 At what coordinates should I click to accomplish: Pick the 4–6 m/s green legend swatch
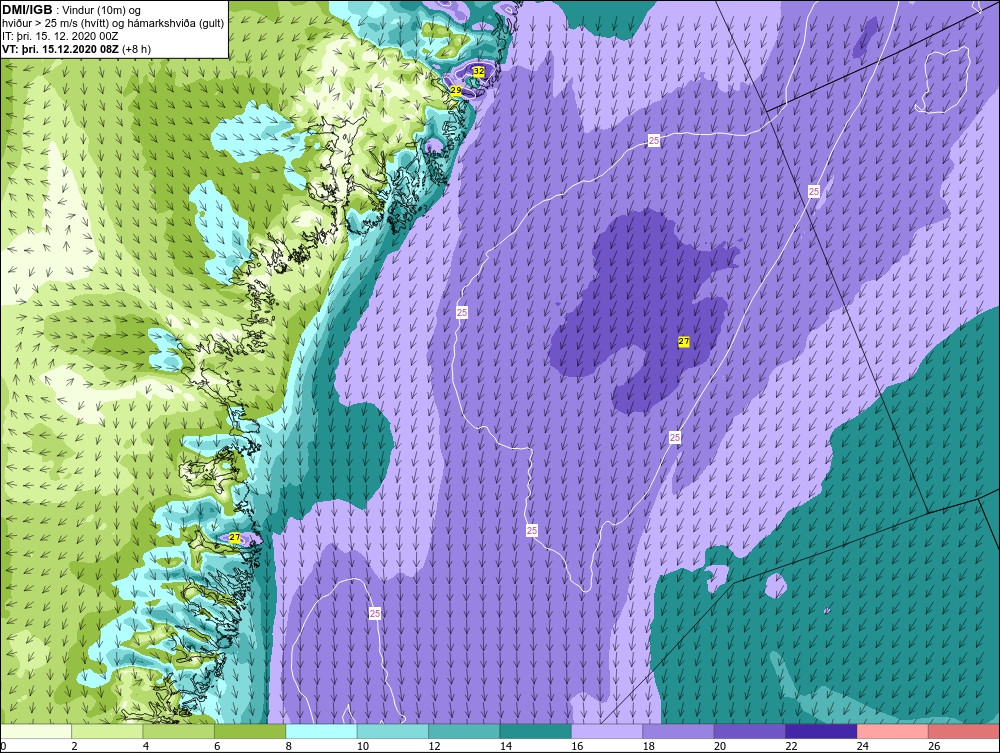point(179,731)
